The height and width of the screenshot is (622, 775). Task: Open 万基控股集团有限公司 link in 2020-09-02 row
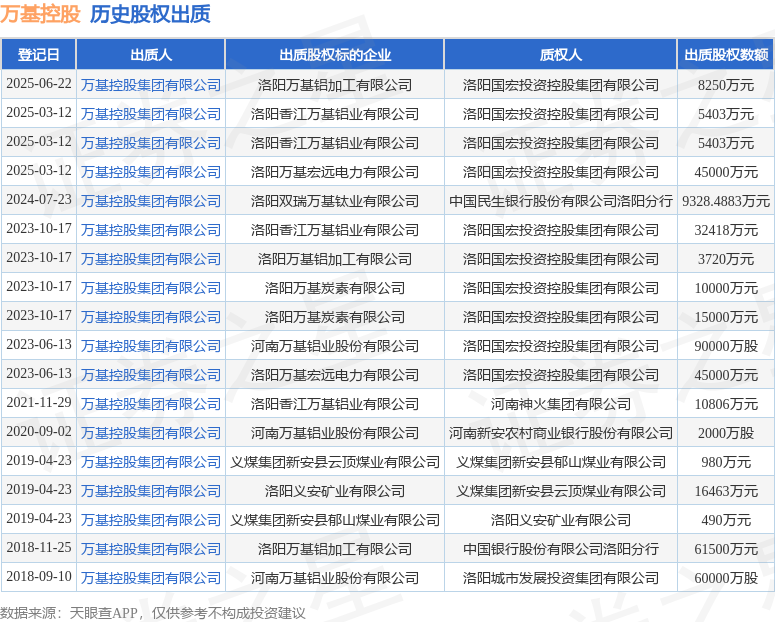151,433
